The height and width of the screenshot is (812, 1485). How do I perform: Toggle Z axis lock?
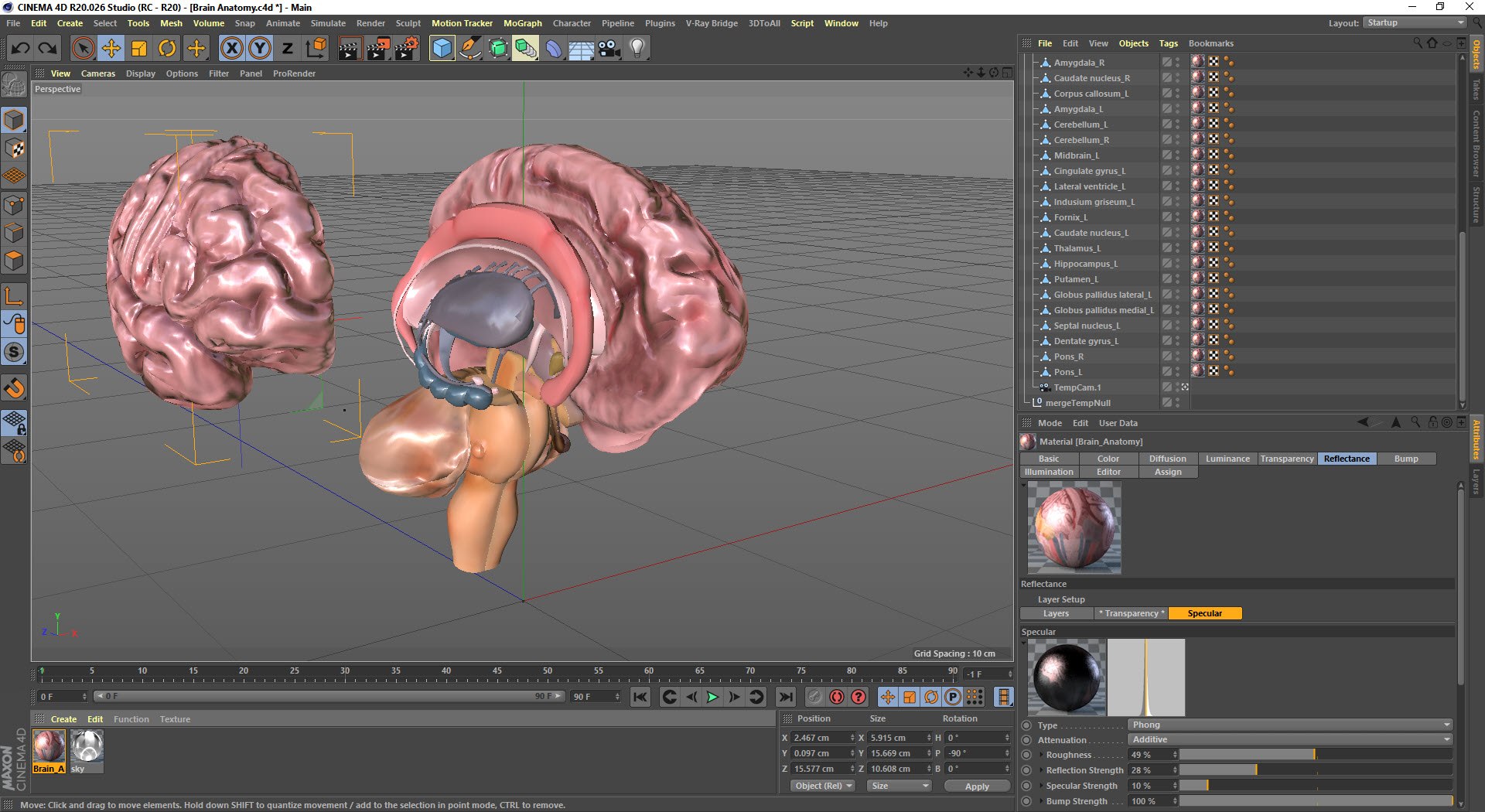tap(288, 49)
